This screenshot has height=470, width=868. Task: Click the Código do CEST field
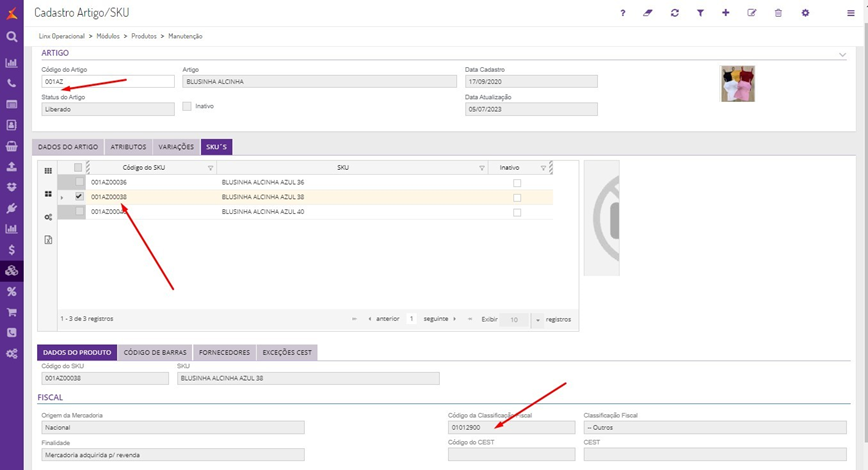tap(512, 454)
